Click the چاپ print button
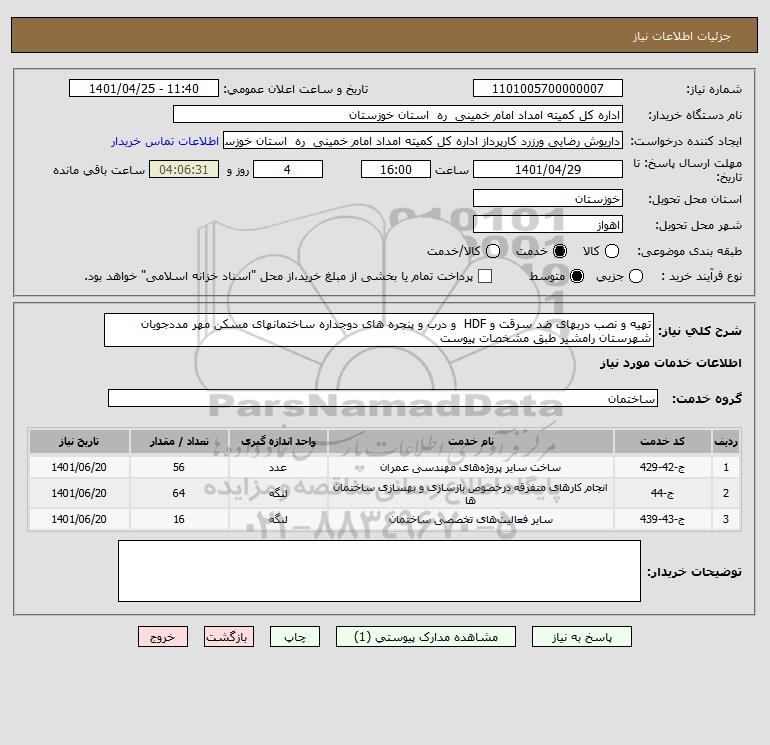 (295, 637)
